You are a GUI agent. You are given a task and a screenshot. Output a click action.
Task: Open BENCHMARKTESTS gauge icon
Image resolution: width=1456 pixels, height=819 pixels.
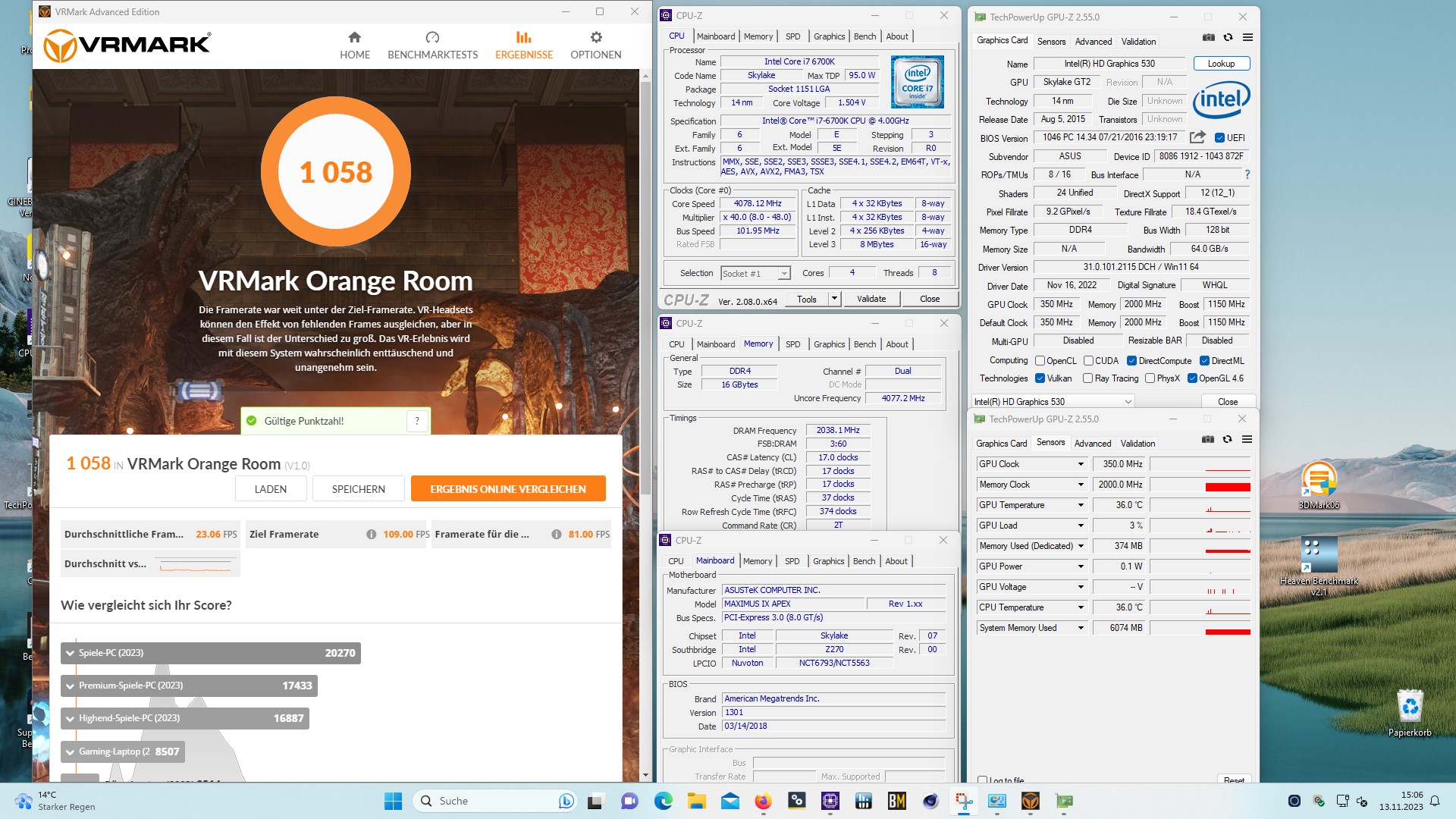point(432,37)
